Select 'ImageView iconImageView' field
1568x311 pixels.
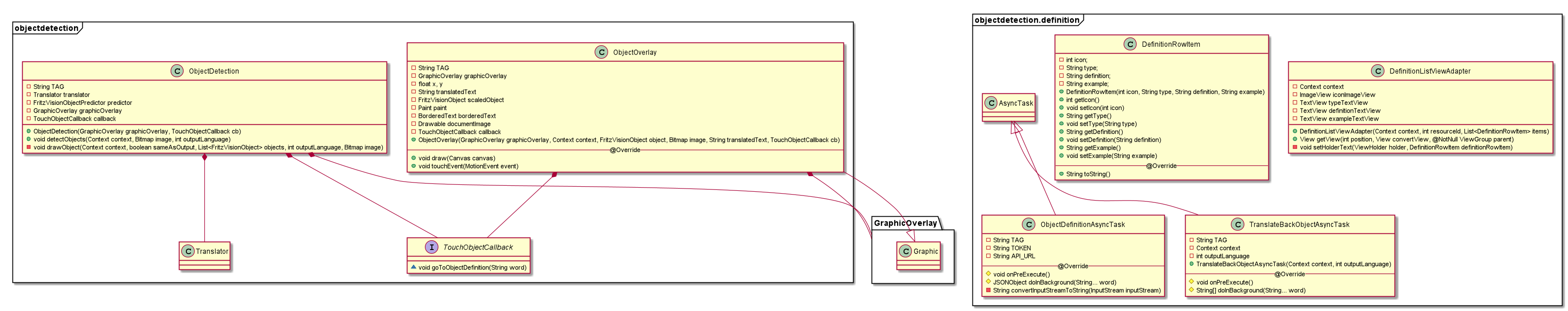click(1337, 95)
